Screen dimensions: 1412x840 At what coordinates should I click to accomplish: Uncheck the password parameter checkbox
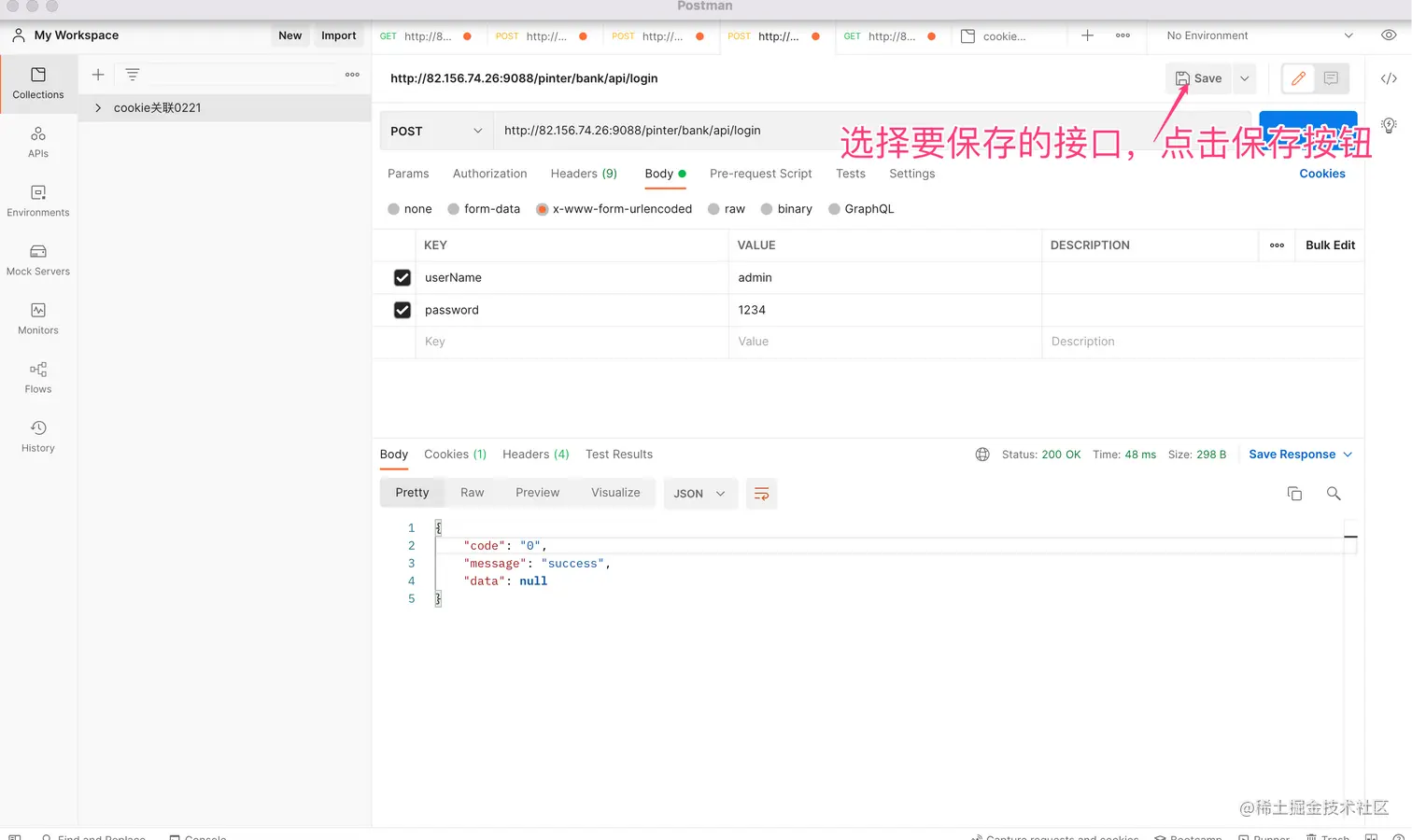click(402, 310)
